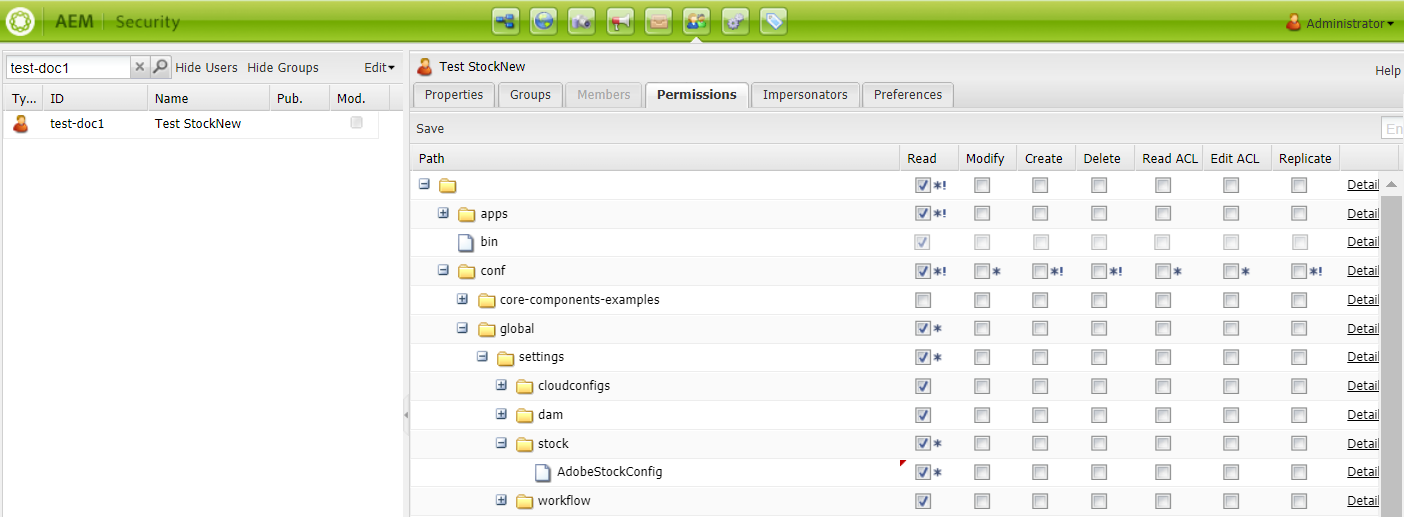
Task: Click the cloudconfigs folder icon
Action: 525,386
